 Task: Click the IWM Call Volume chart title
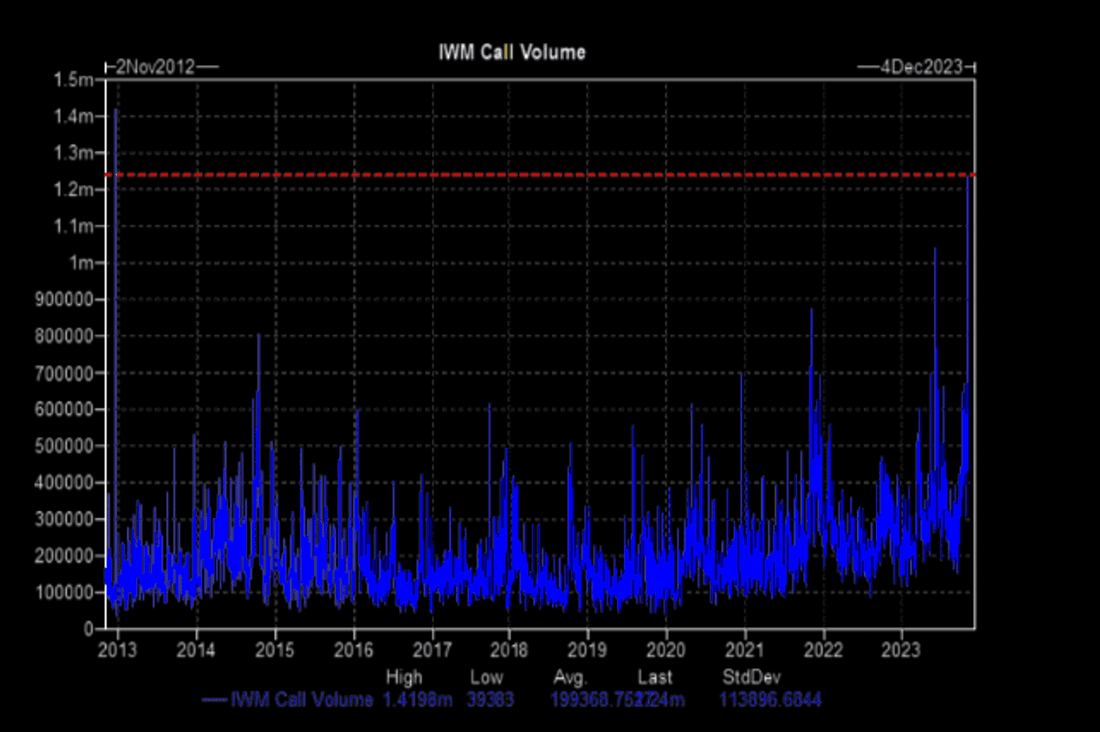512,52
